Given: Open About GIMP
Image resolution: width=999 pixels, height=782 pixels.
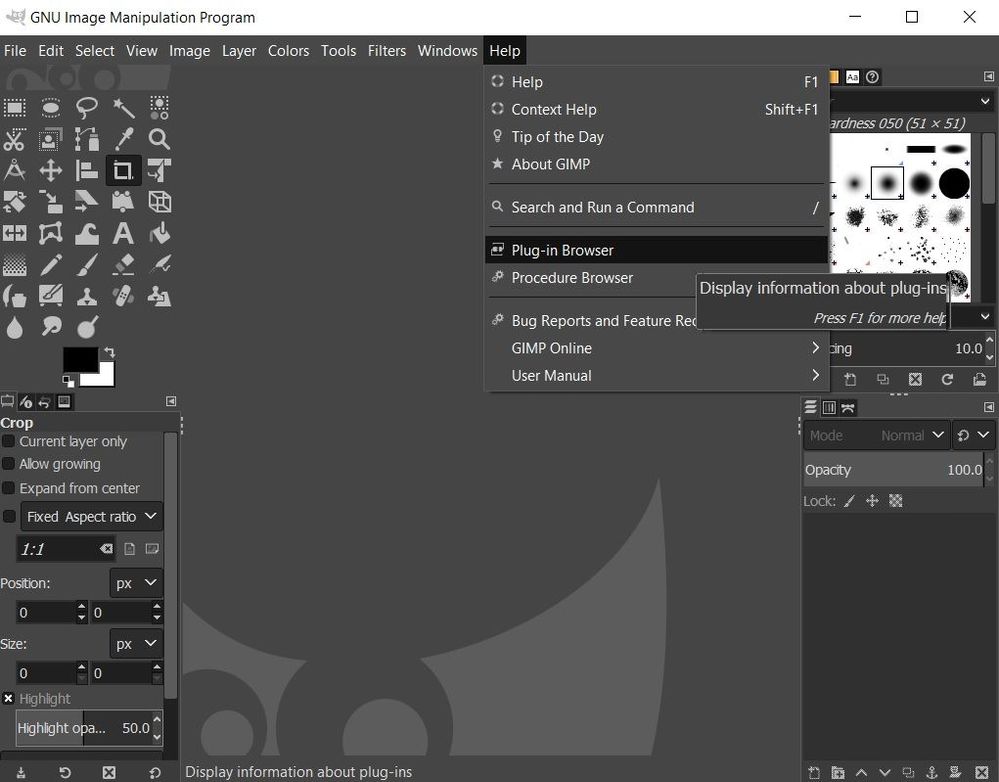Looking at the screenshot, I should coord(657,164).
